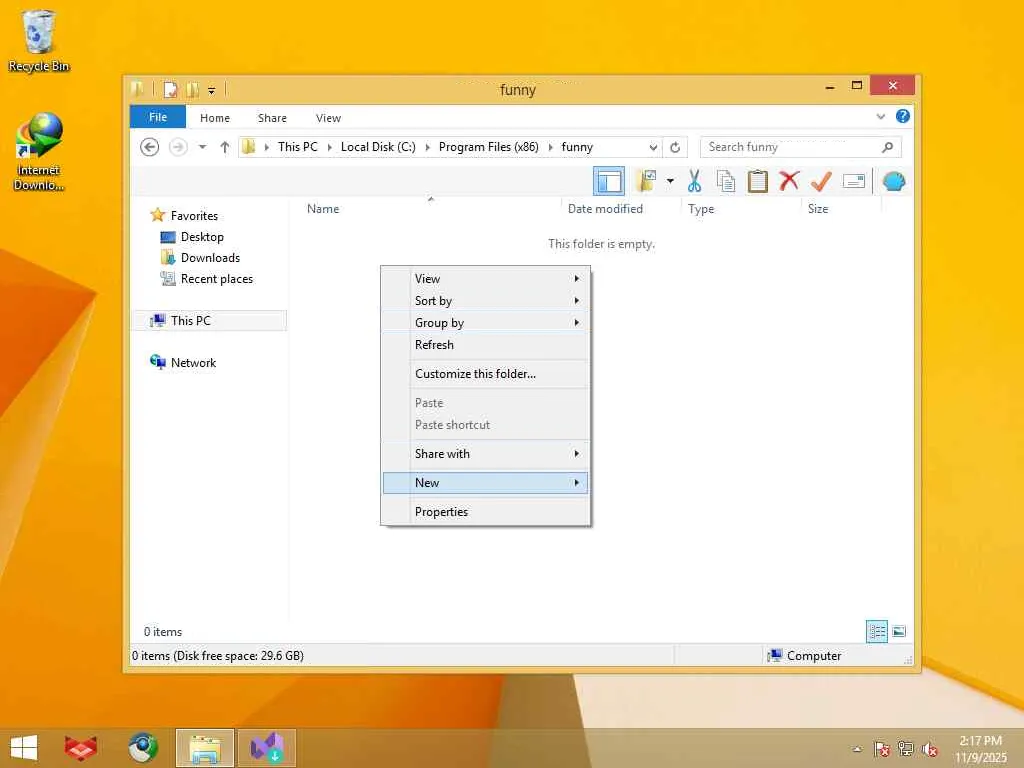Viewport: 1024px width, 768px height.
Task: Choose Customize this folder... option
Action: (485, 374)
